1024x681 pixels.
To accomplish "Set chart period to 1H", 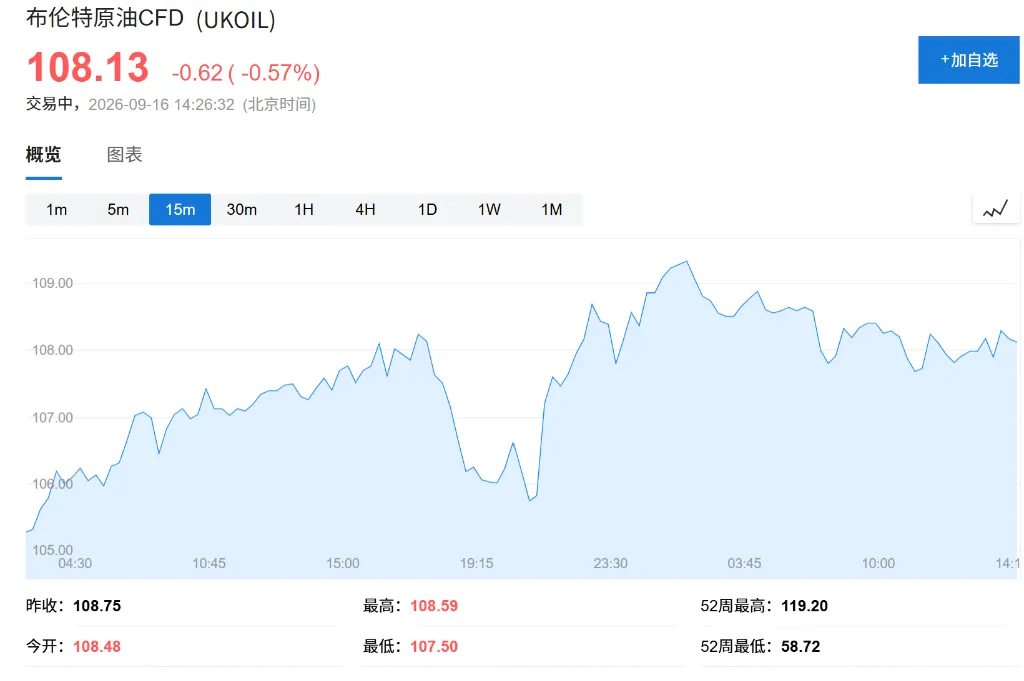I will [x=304, y=210].
